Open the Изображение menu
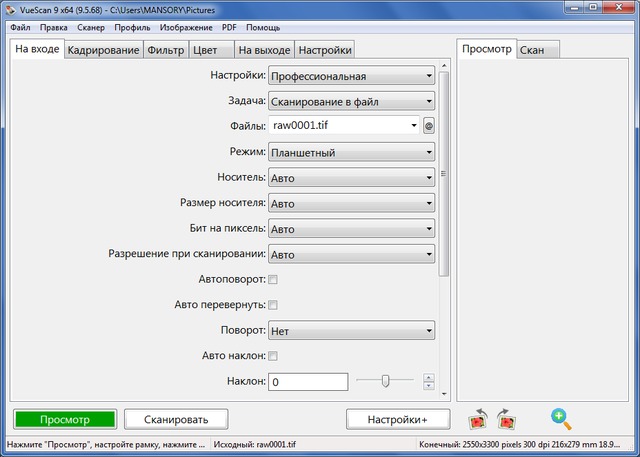This screenshot has width=640, height=457. point(186,28)
